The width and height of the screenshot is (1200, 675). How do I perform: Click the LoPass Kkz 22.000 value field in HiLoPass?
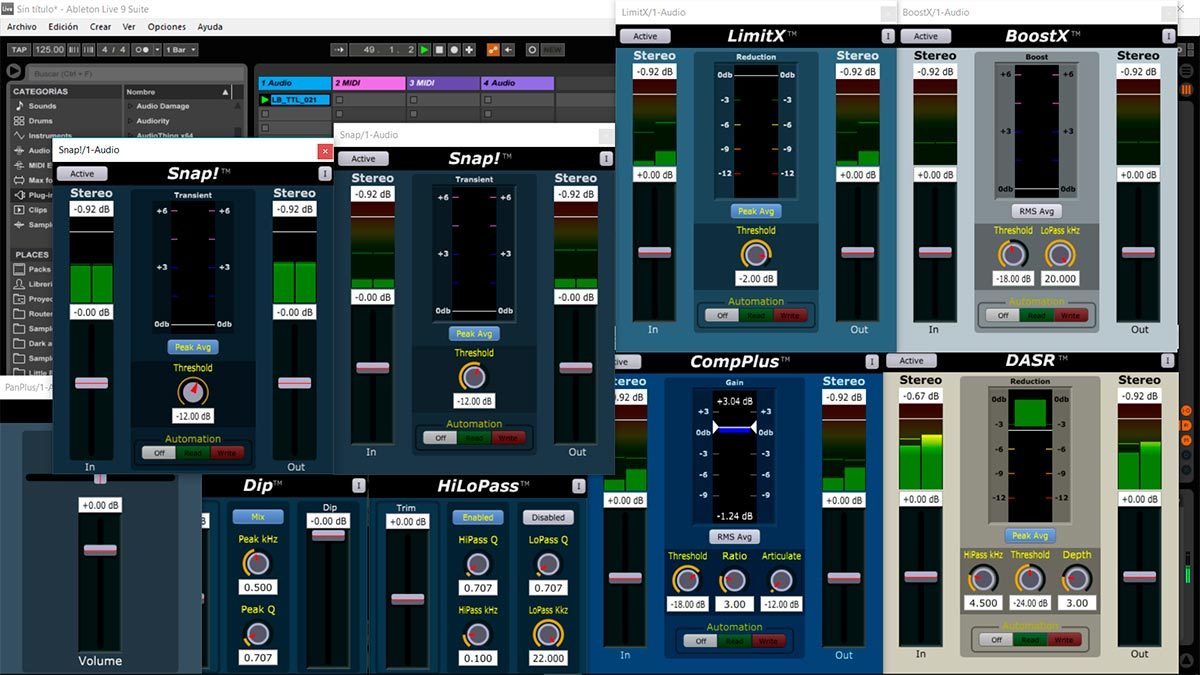pyautogui.click(x=548, y=659)
